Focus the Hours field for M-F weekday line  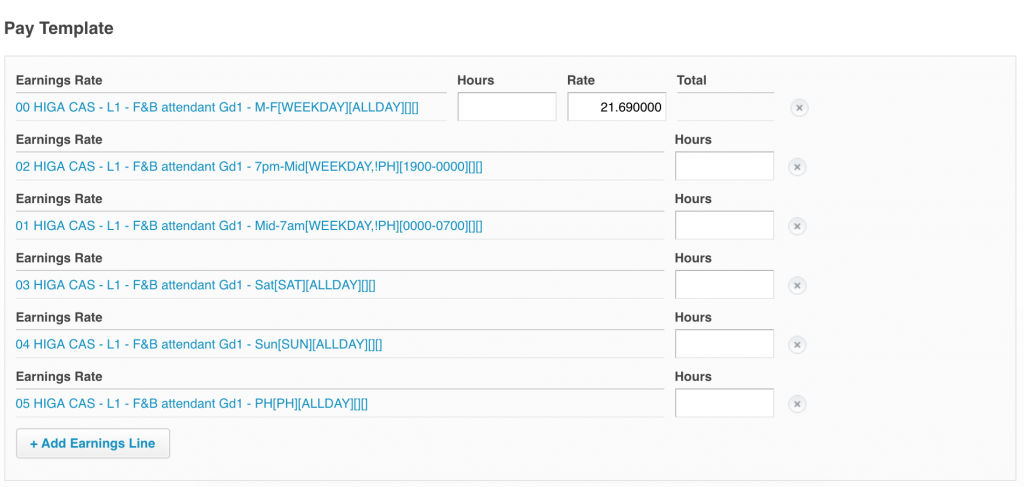(506, 107)
